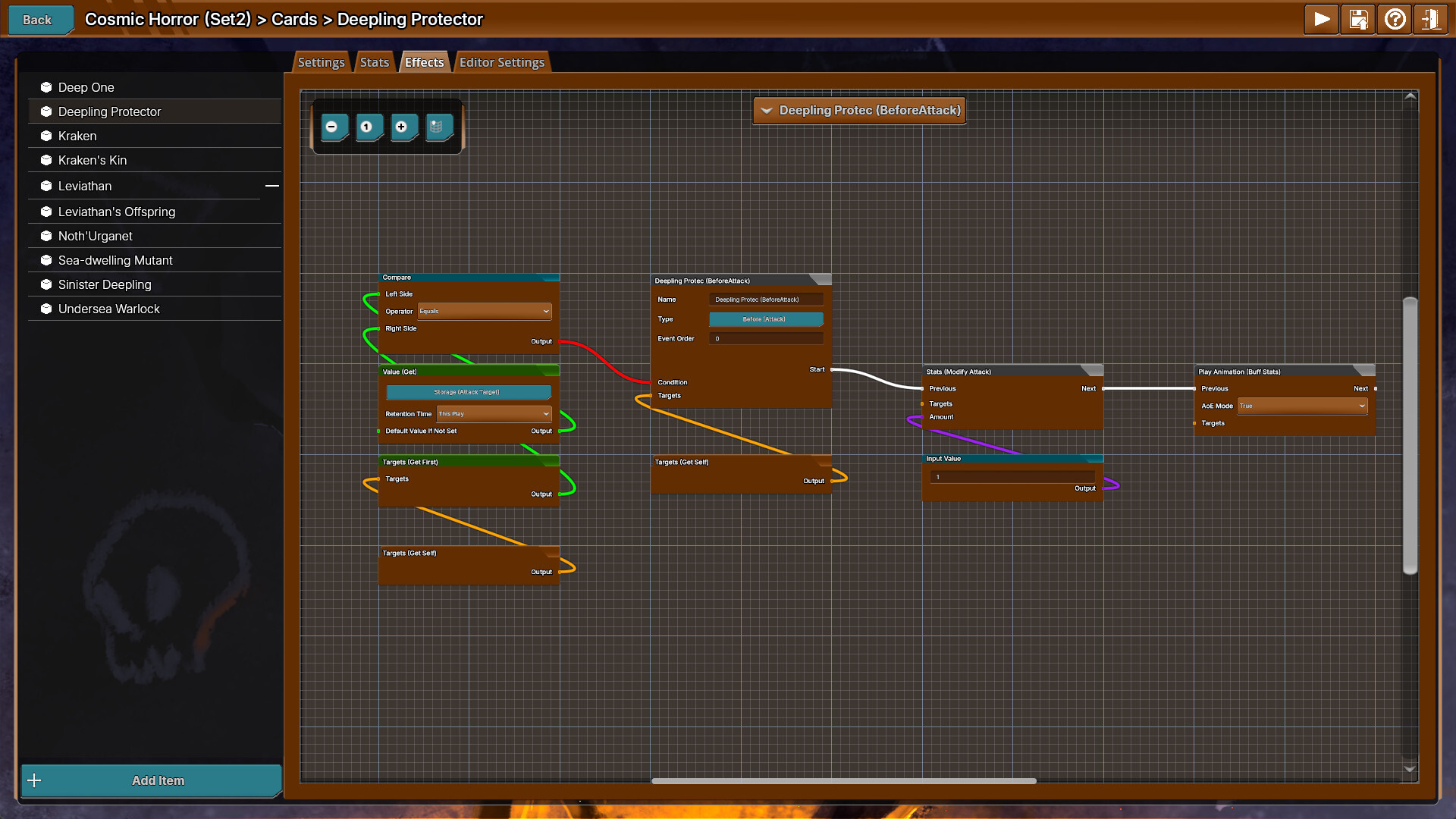Open the Operator dropdown set to Equals
This screenshot has height=819, width=1456.
click(x=484, y=311)
